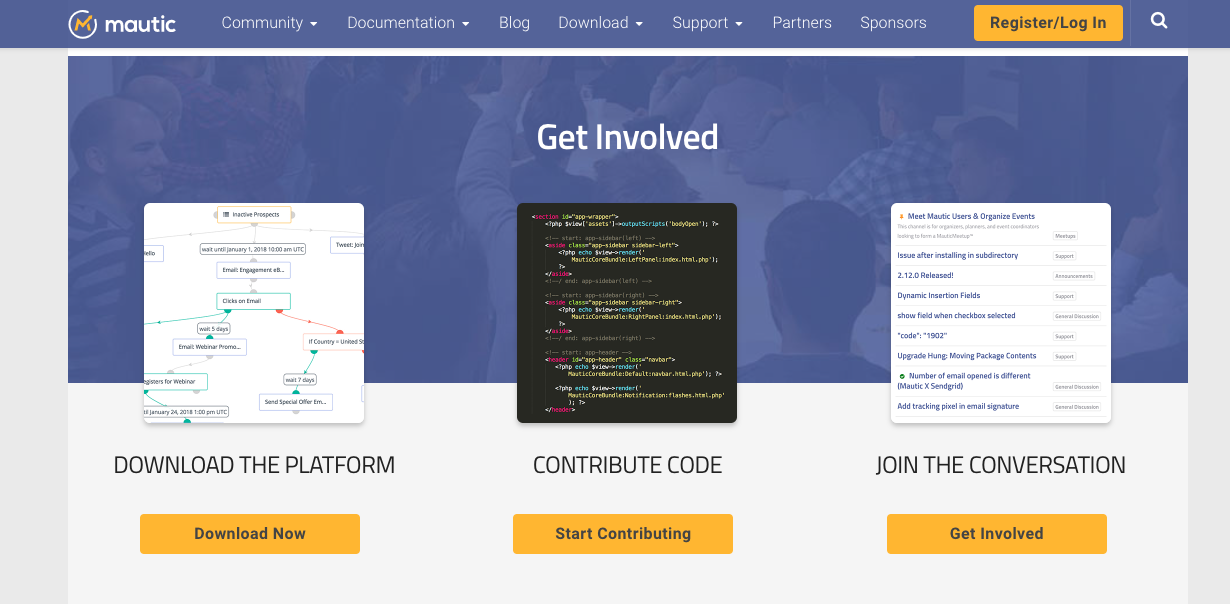Image resolution: width=1230 pixels, height=604 pixels.
Task: Click the Download Now button
Action: (x=250, y=533)
